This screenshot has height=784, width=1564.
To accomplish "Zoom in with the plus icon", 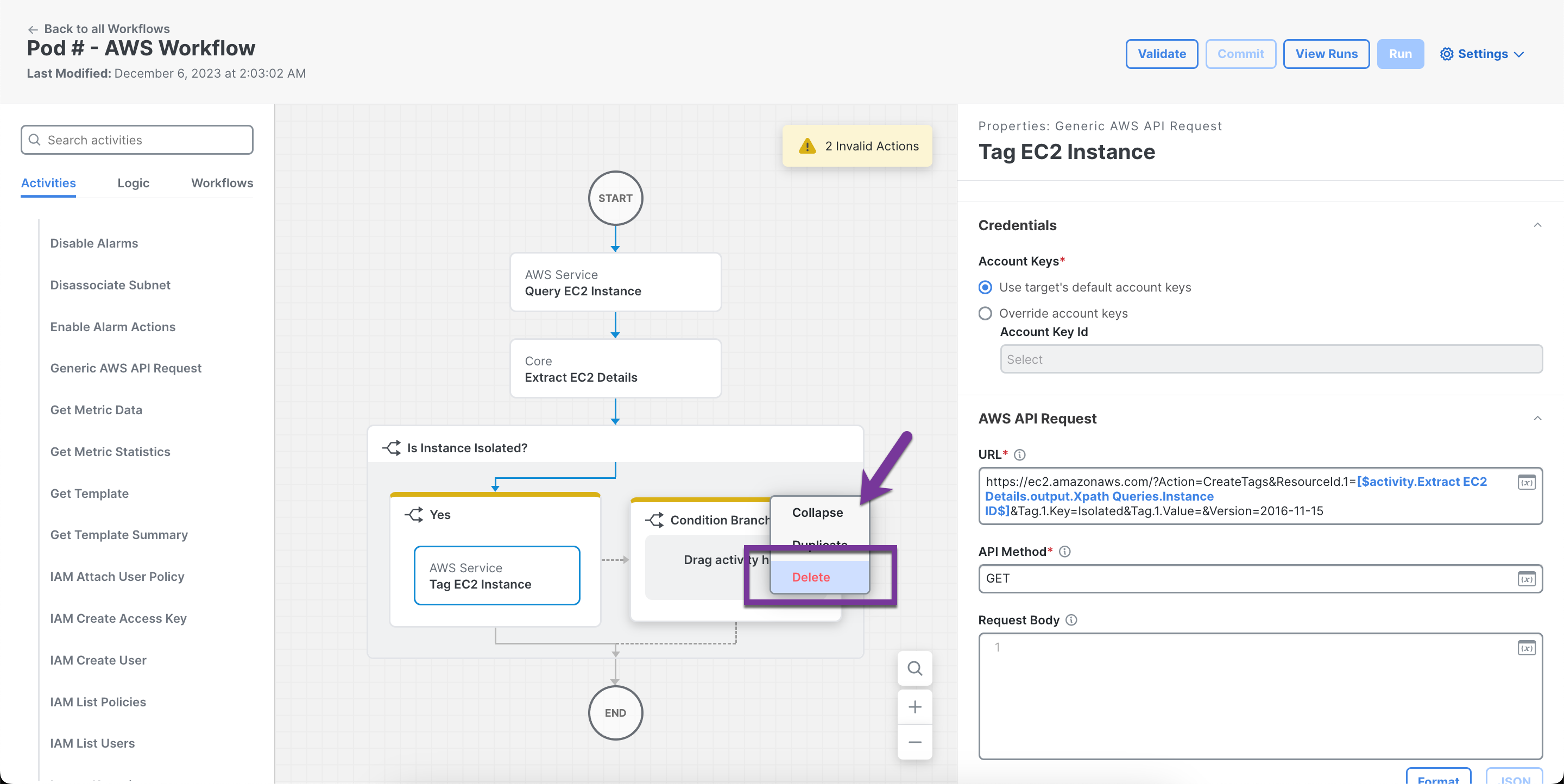I will (x=915, y=707).
